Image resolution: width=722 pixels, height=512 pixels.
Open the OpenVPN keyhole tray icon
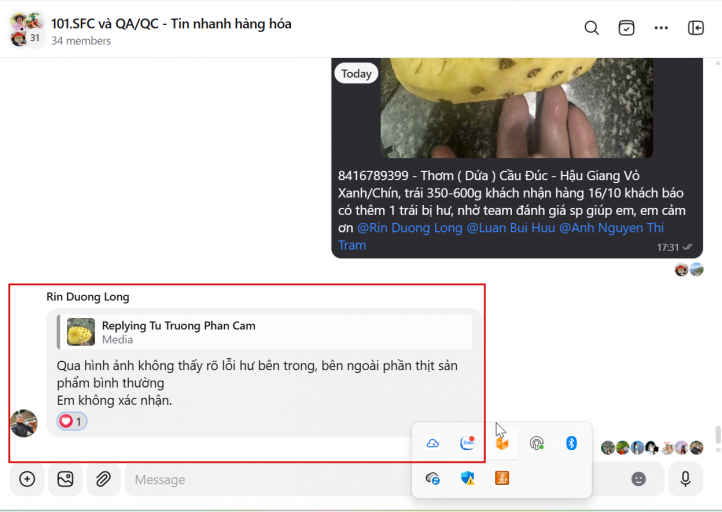pos(536,443)
